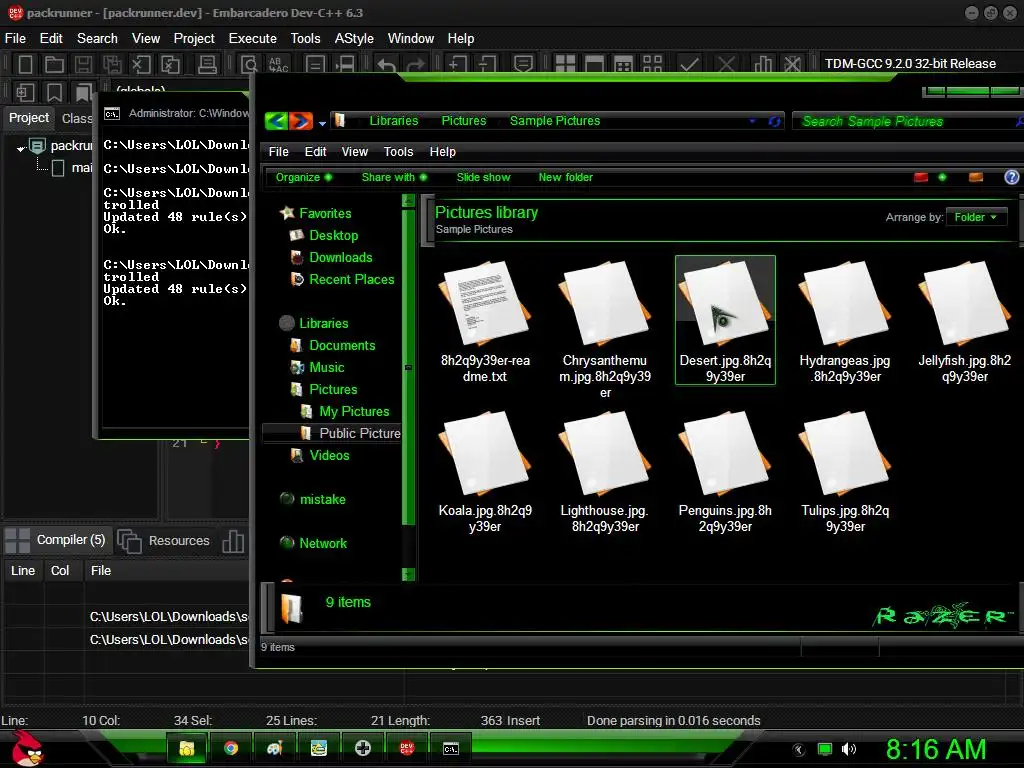Select the 8h2q9y39er-readme.txt file
The height and width of the screenshot is (768, 1024).
485,322
